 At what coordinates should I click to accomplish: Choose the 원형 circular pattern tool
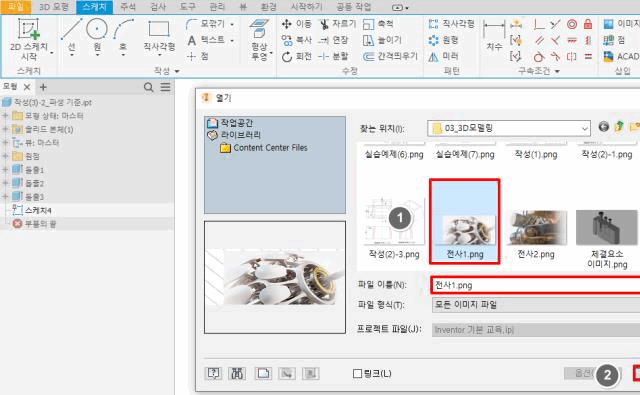click(x=443, y=40)
